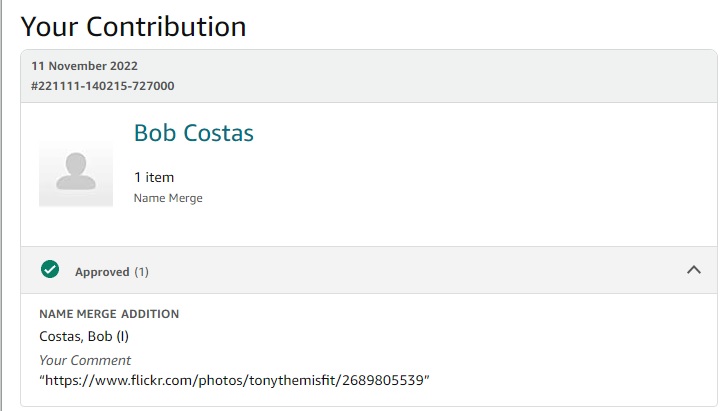Select the 11 November 2022 date

coord(84,67)
